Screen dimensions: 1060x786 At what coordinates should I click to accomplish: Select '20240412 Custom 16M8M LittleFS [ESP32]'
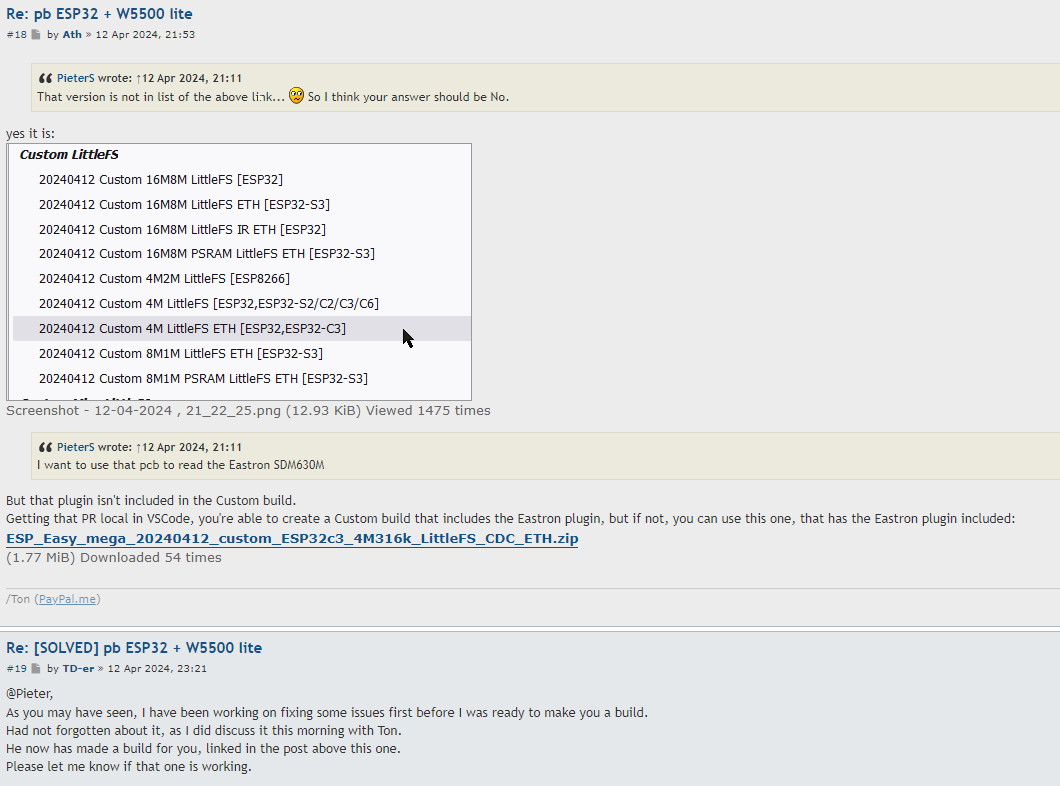point(161,180)
